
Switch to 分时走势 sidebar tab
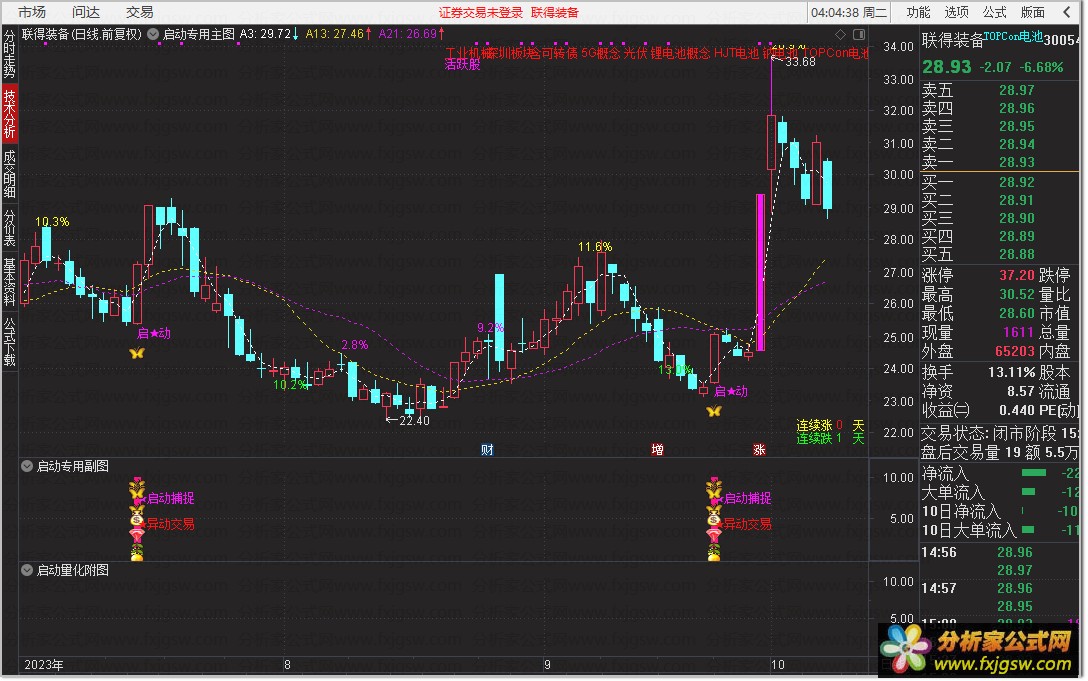9,53
